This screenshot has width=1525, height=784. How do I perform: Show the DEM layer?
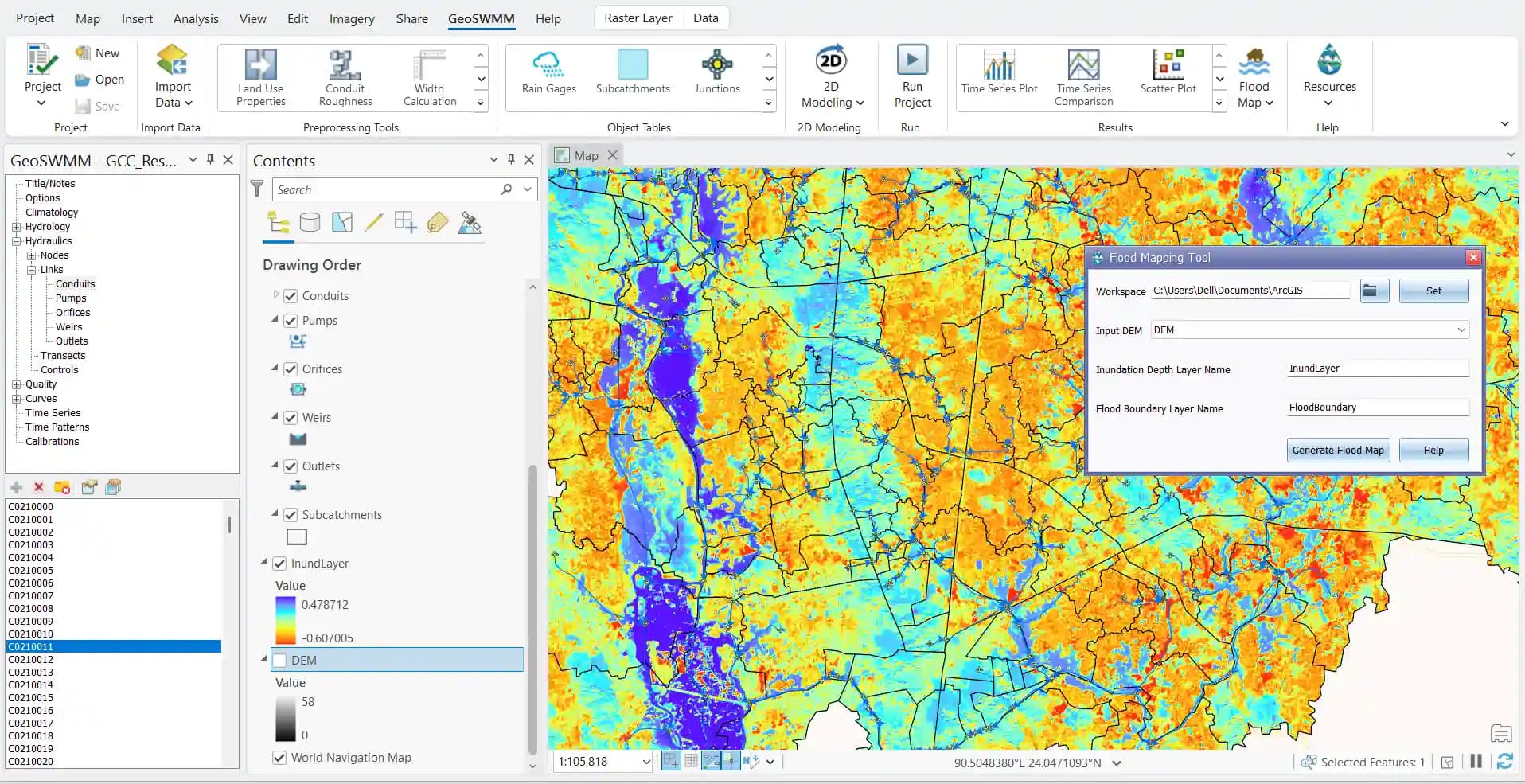[x=279, y=661]
